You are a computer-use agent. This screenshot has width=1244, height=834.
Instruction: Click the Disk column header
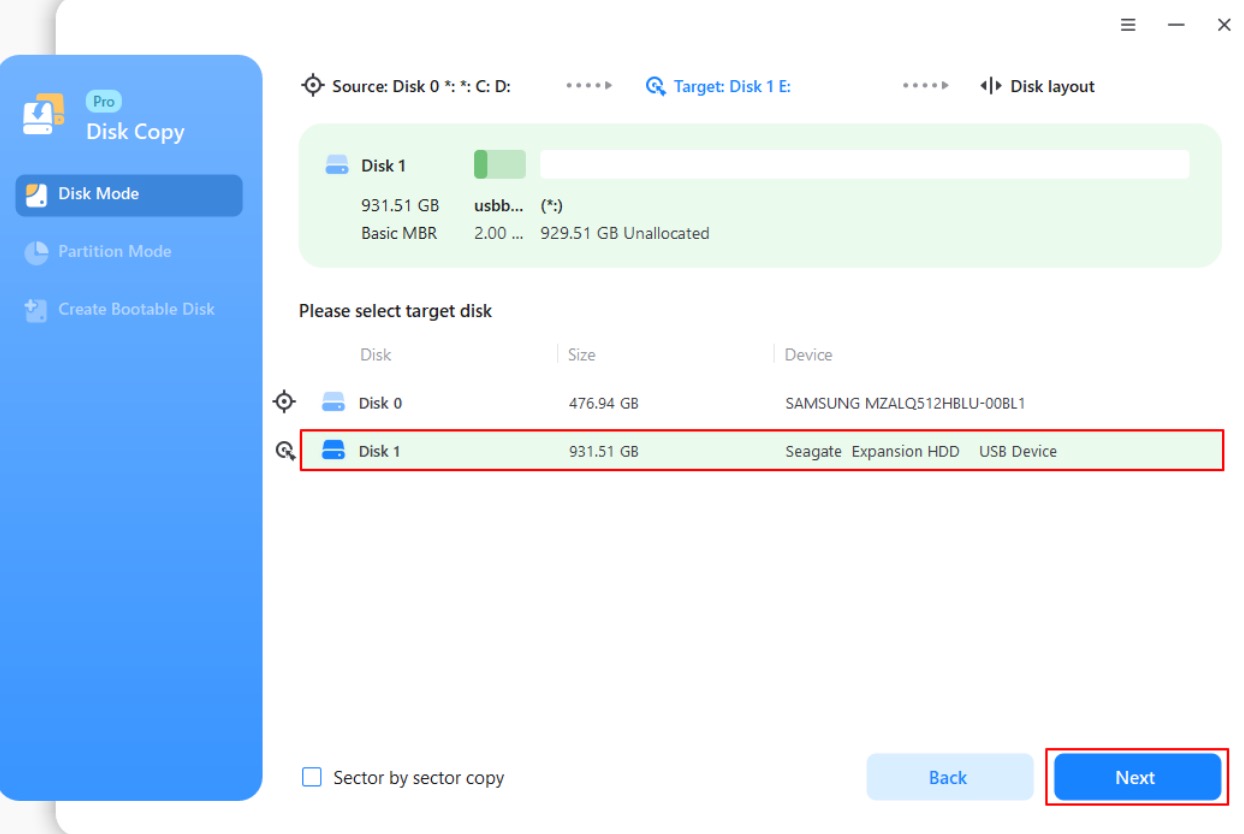tap(376, 355)
